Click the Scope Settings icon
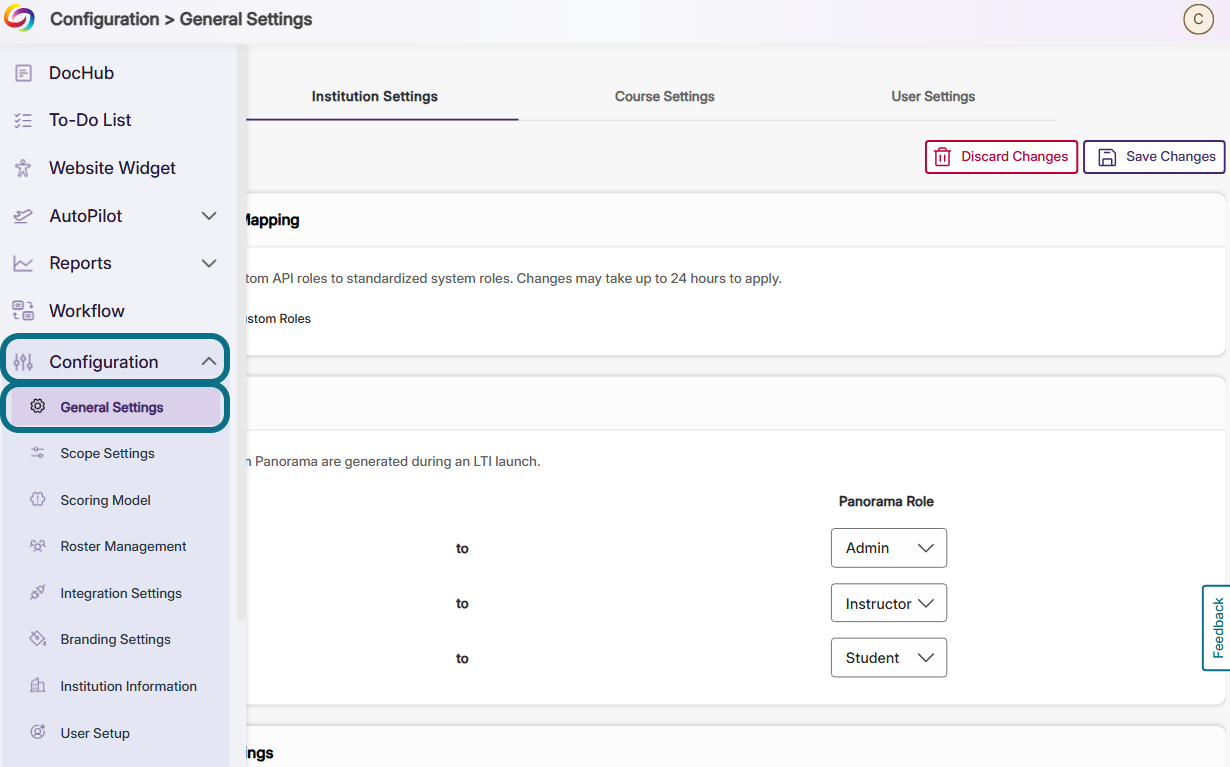This screenshot has height=767, width=1230. coord(38,453)
